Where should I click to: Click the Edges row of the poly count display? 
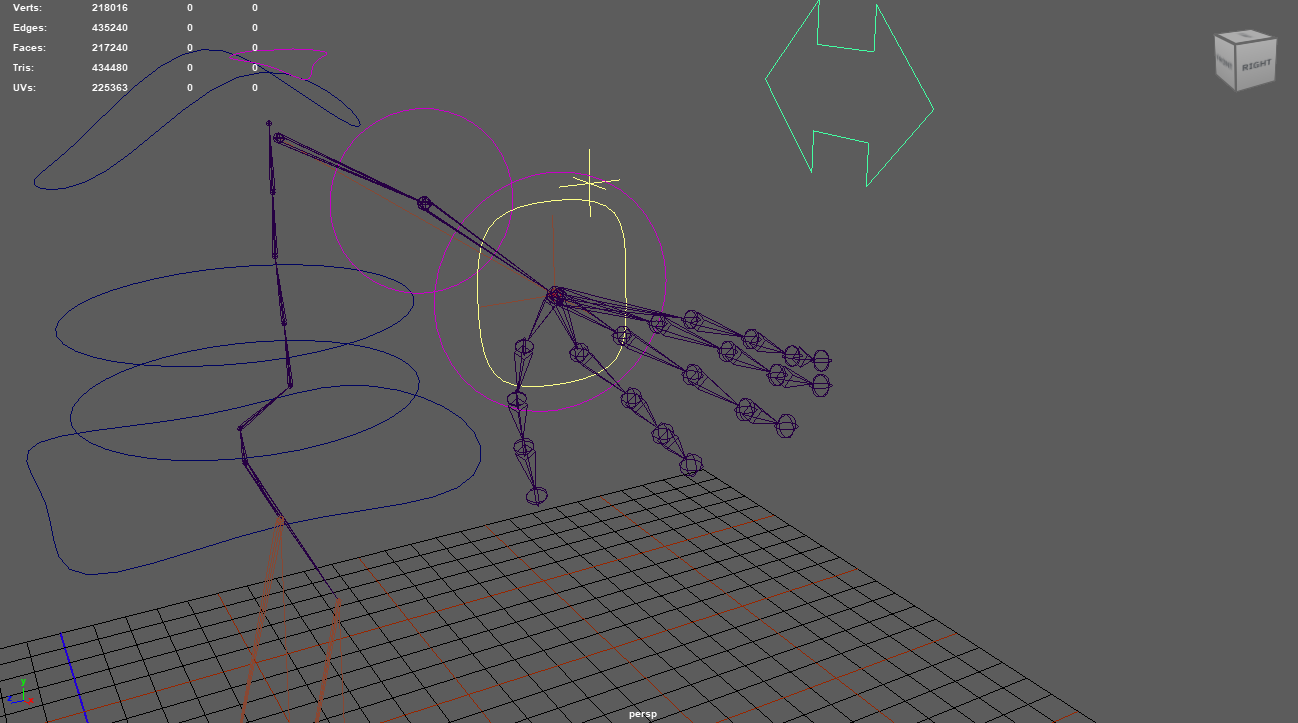click(110, 27)
